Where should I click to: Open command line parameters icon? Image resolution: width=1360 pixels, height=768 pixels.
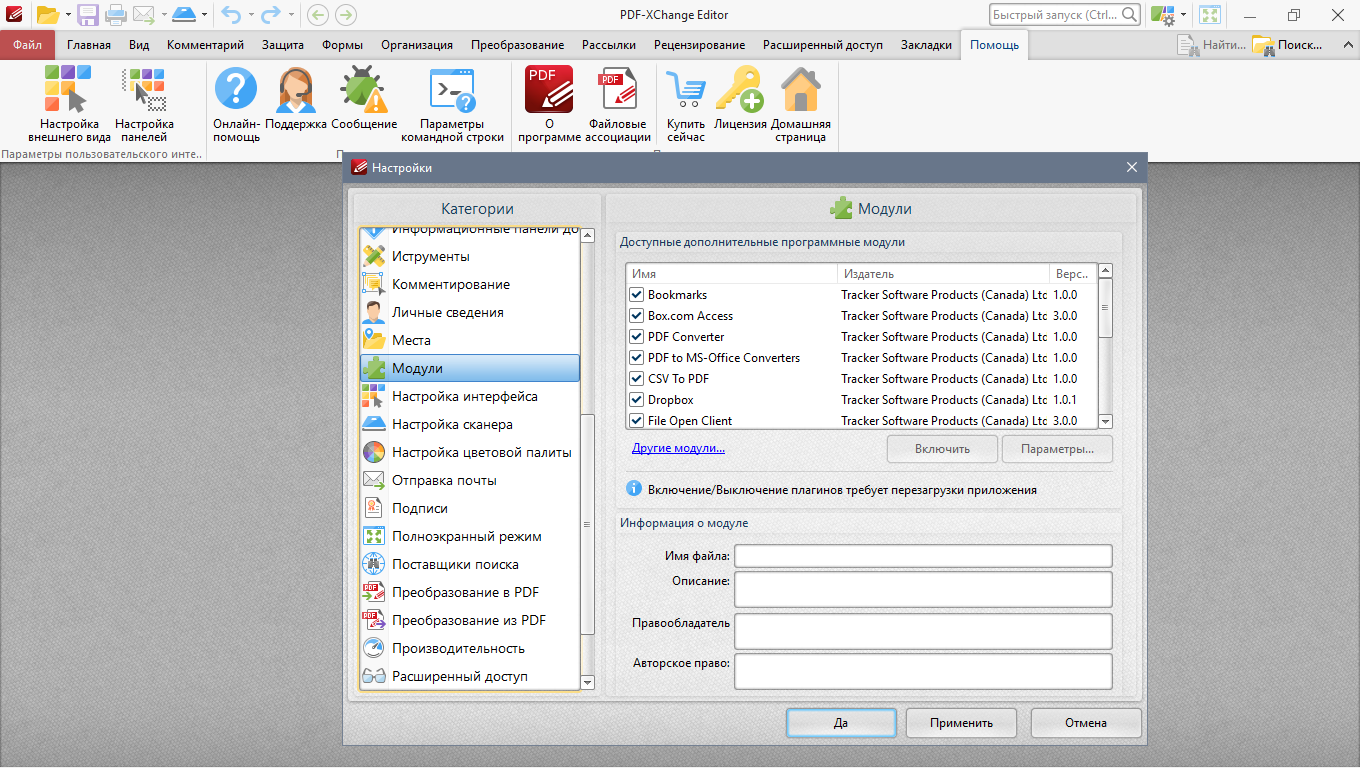(x=452, y=90)
